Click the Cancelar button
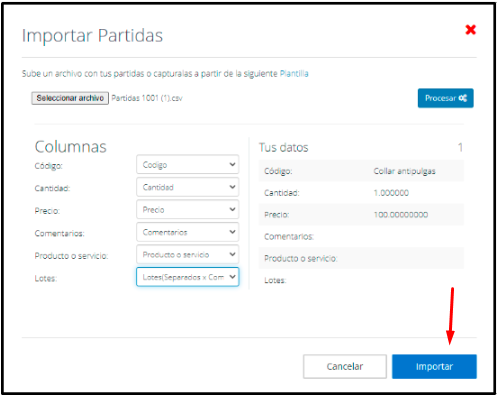The width and height of the screenshot is (498, 396). [345, 366]
